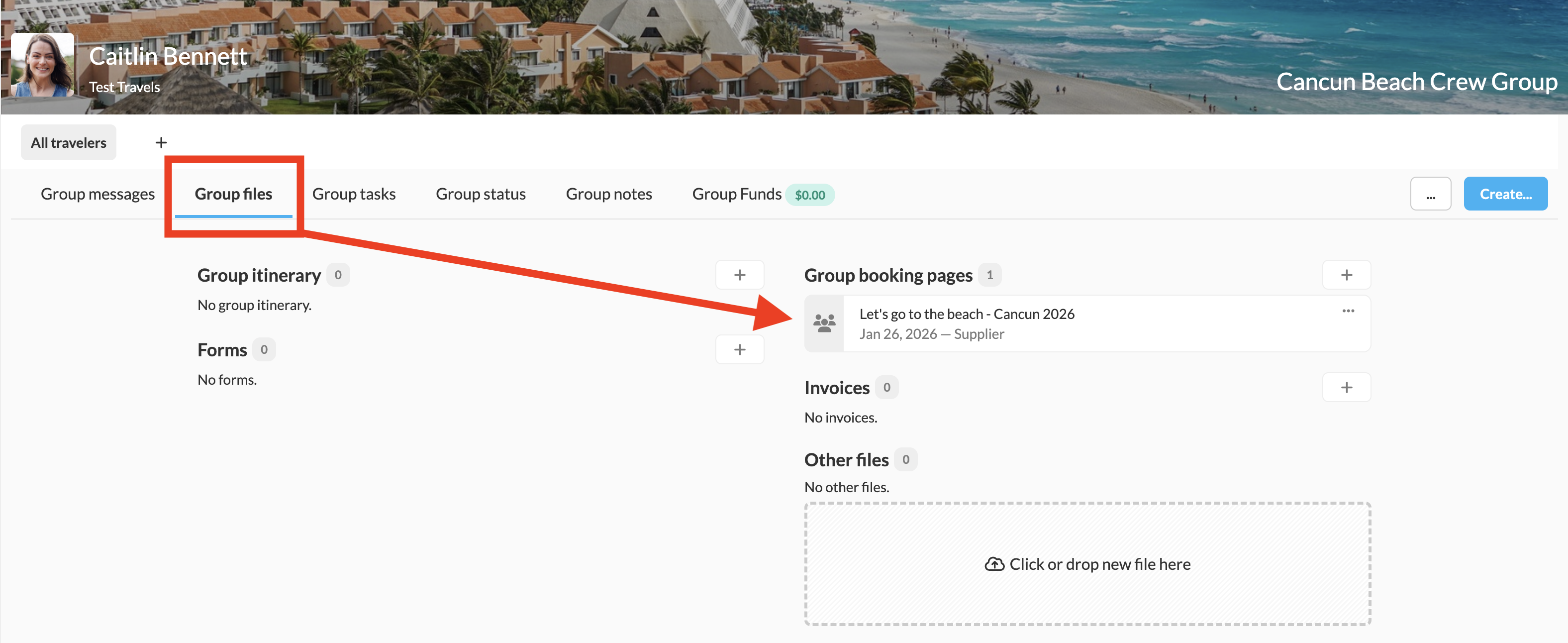Open the Group tasks tab
This screenshot has width=1568, height=643.
pyautogui.click(x=354, y=194)
